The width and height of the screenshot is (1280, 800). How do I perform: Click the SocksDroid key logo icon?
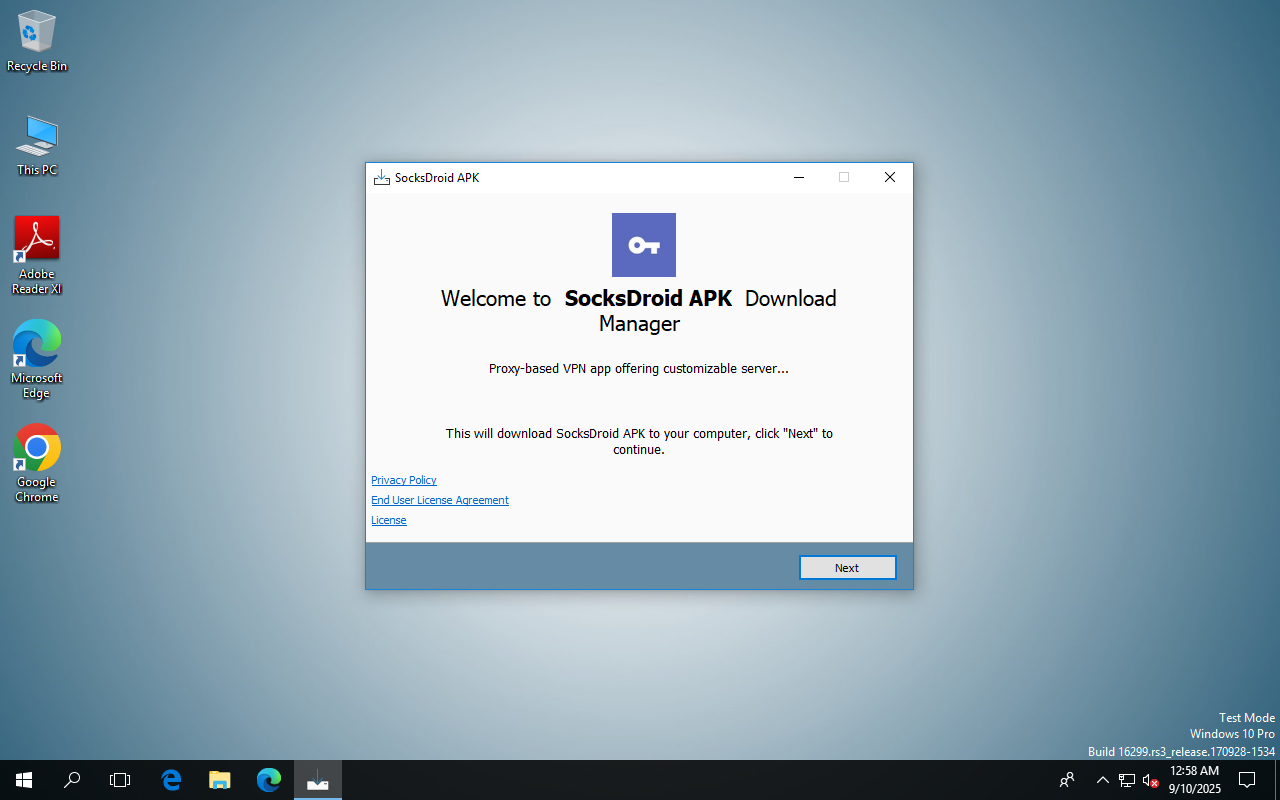pos(644,245)
